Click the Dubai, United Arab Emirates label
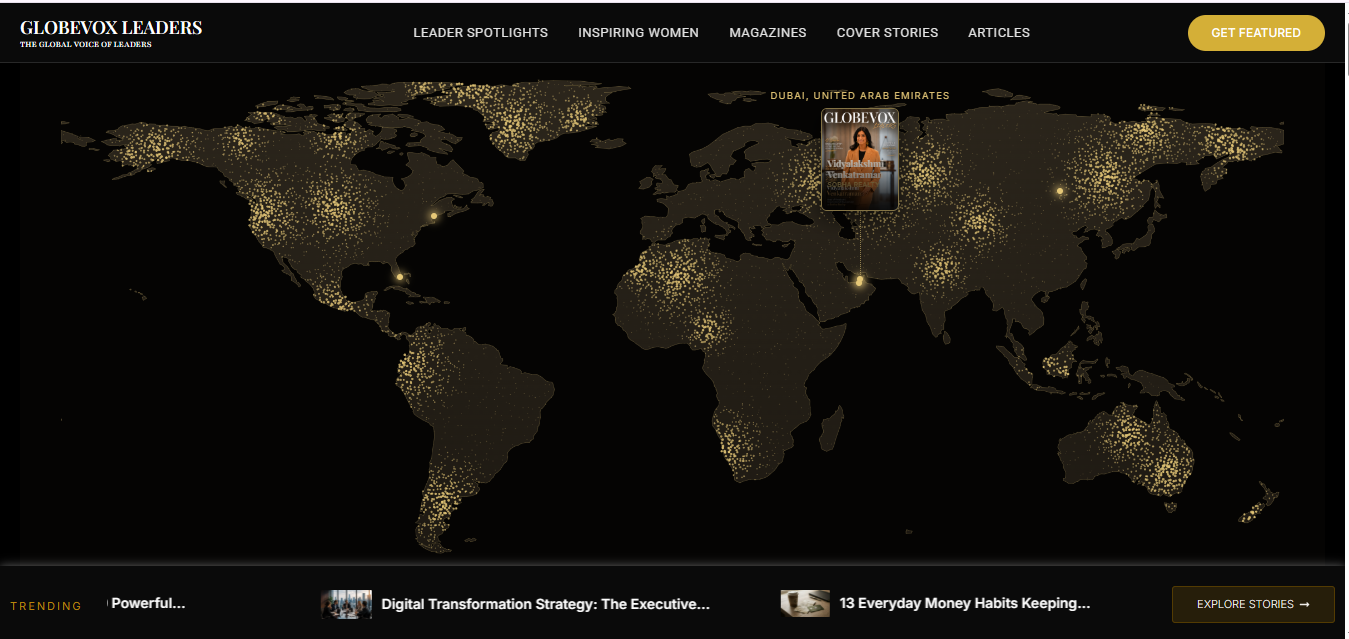The height and width of the screenshot is (639, 1349). coord(860,96)
